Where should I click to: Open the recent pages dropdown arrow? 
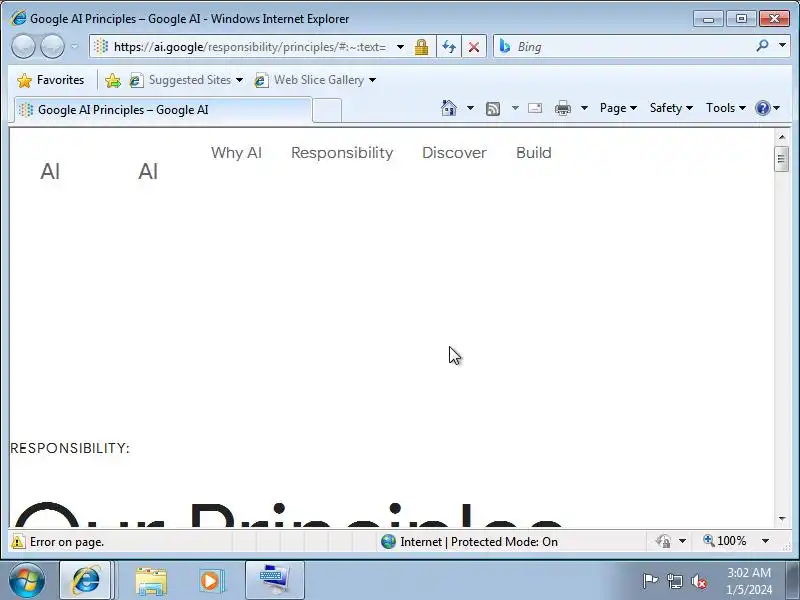(x=74, y=47)
